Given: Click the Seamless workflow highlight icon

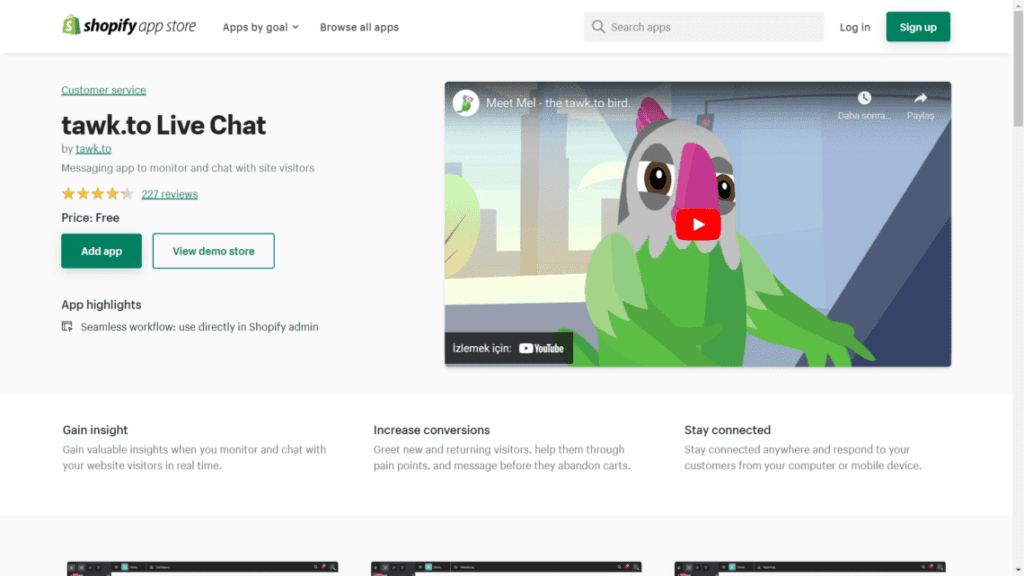Looking at the screenshot, I should [x=67, y=327].
